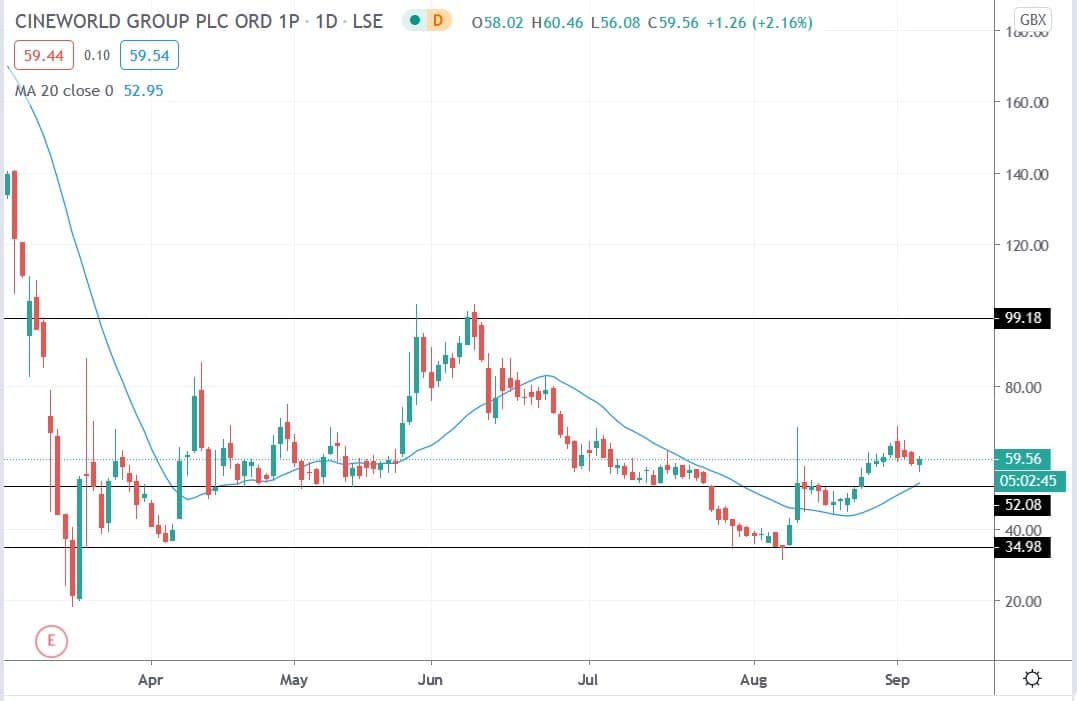Click the open value O58.02
Screen dimensions: 1077x701
point(497,23)
